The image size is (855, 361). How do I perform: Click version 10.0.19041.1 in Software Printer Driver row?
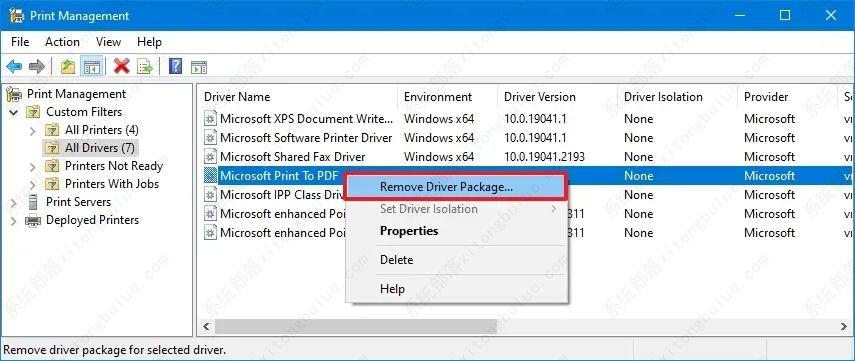(x=535, y=138)
